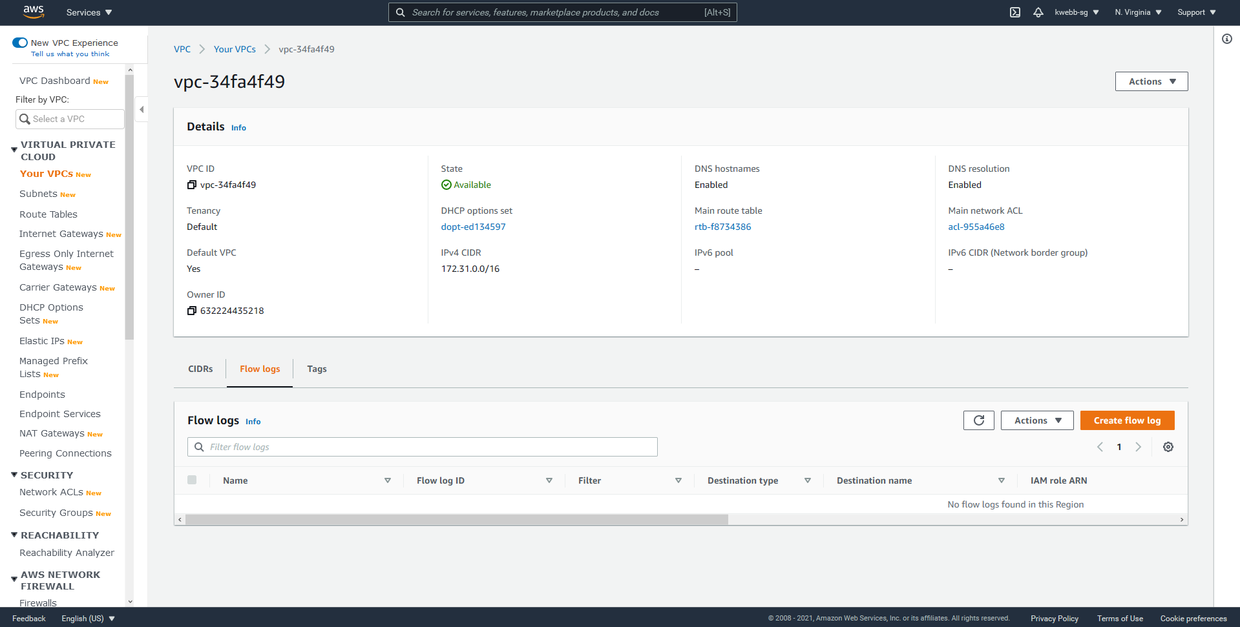Click the AWS logo home icon
1240x627 pixels.
point(33,12)
